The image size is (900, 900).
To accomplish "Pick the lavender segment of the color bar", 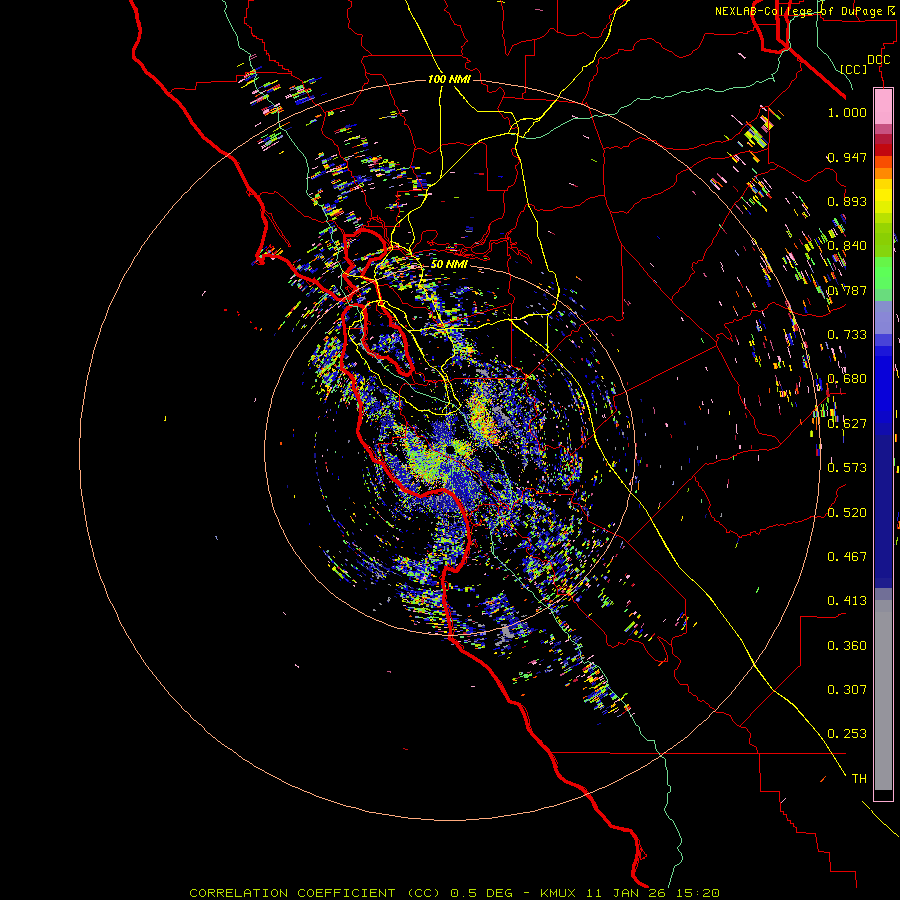I will coord(883,317).
